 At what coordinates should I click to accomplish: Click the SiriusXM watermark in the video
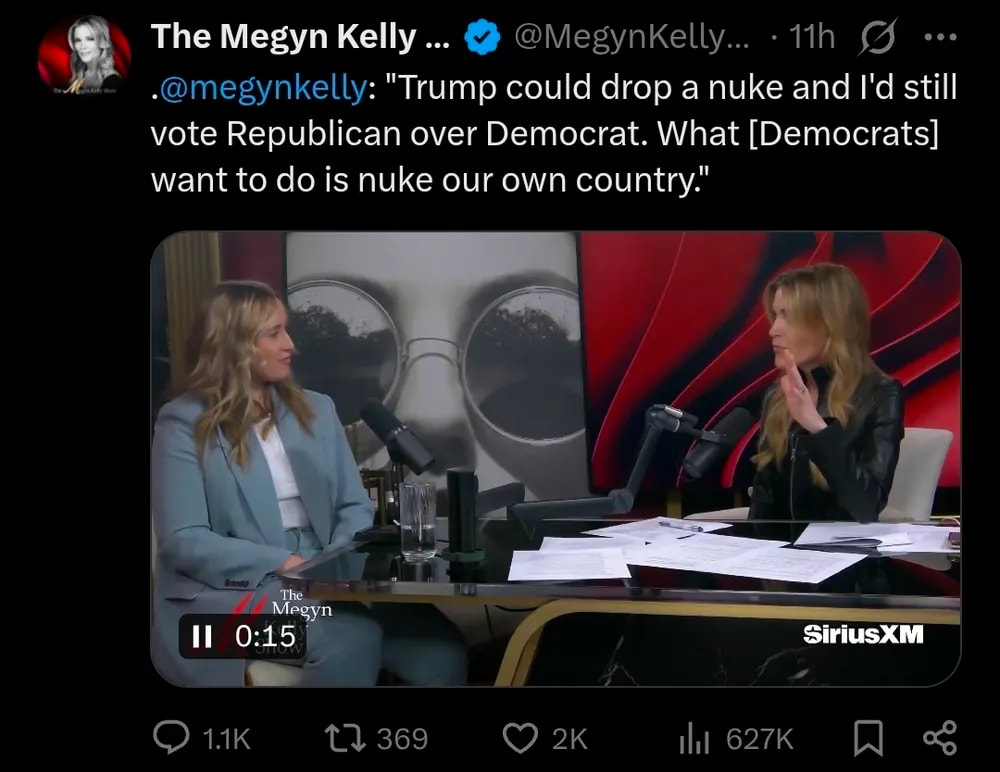863,634
